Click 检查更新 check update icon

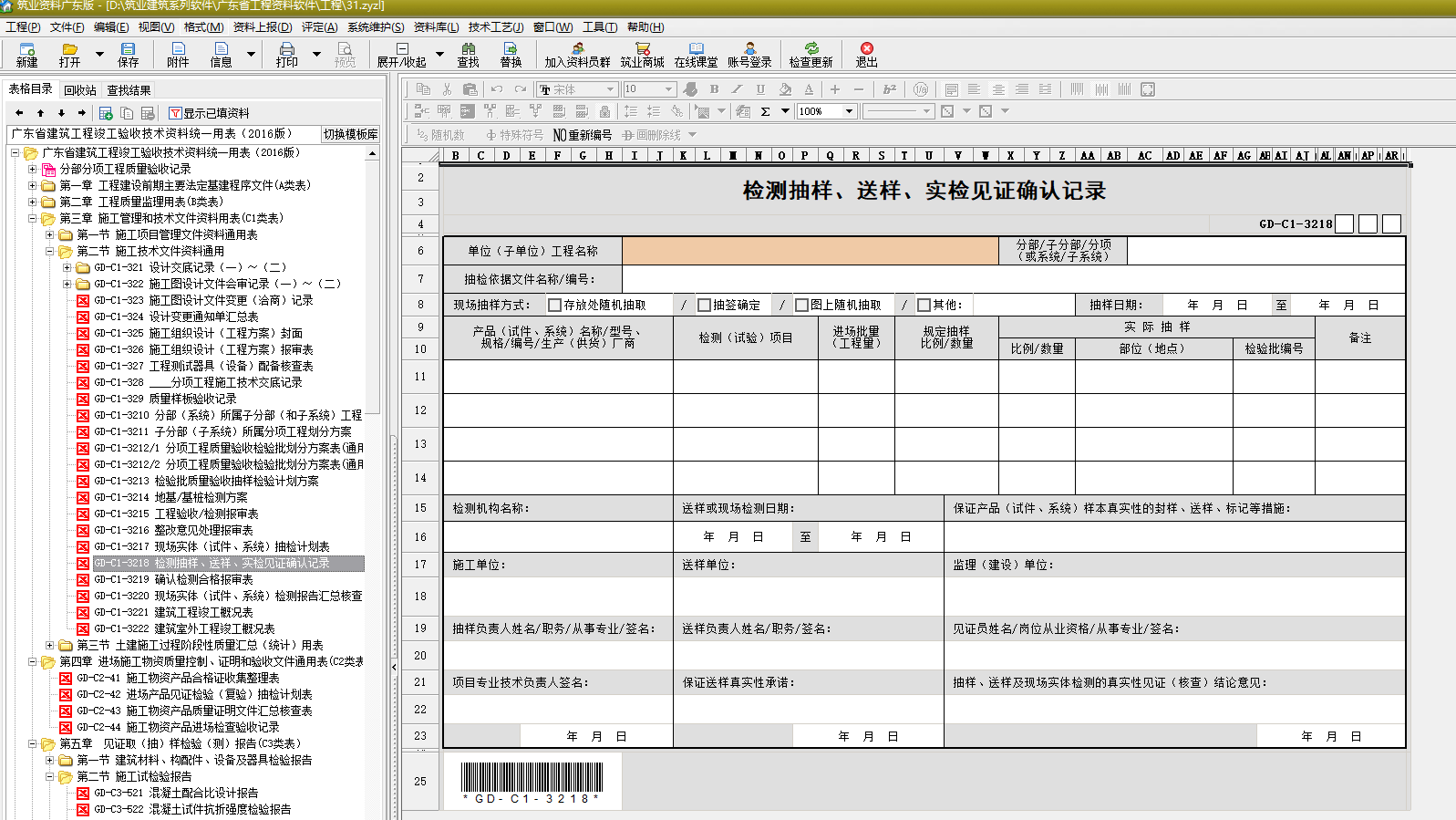(x=811, y=55)
